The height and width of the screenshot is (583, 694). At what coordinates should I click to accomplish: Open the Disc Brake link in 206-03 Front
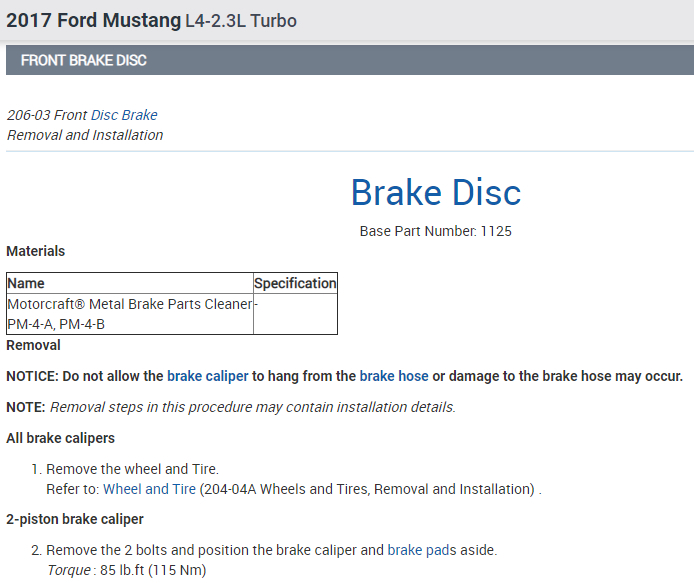click(x=124, y=115)
